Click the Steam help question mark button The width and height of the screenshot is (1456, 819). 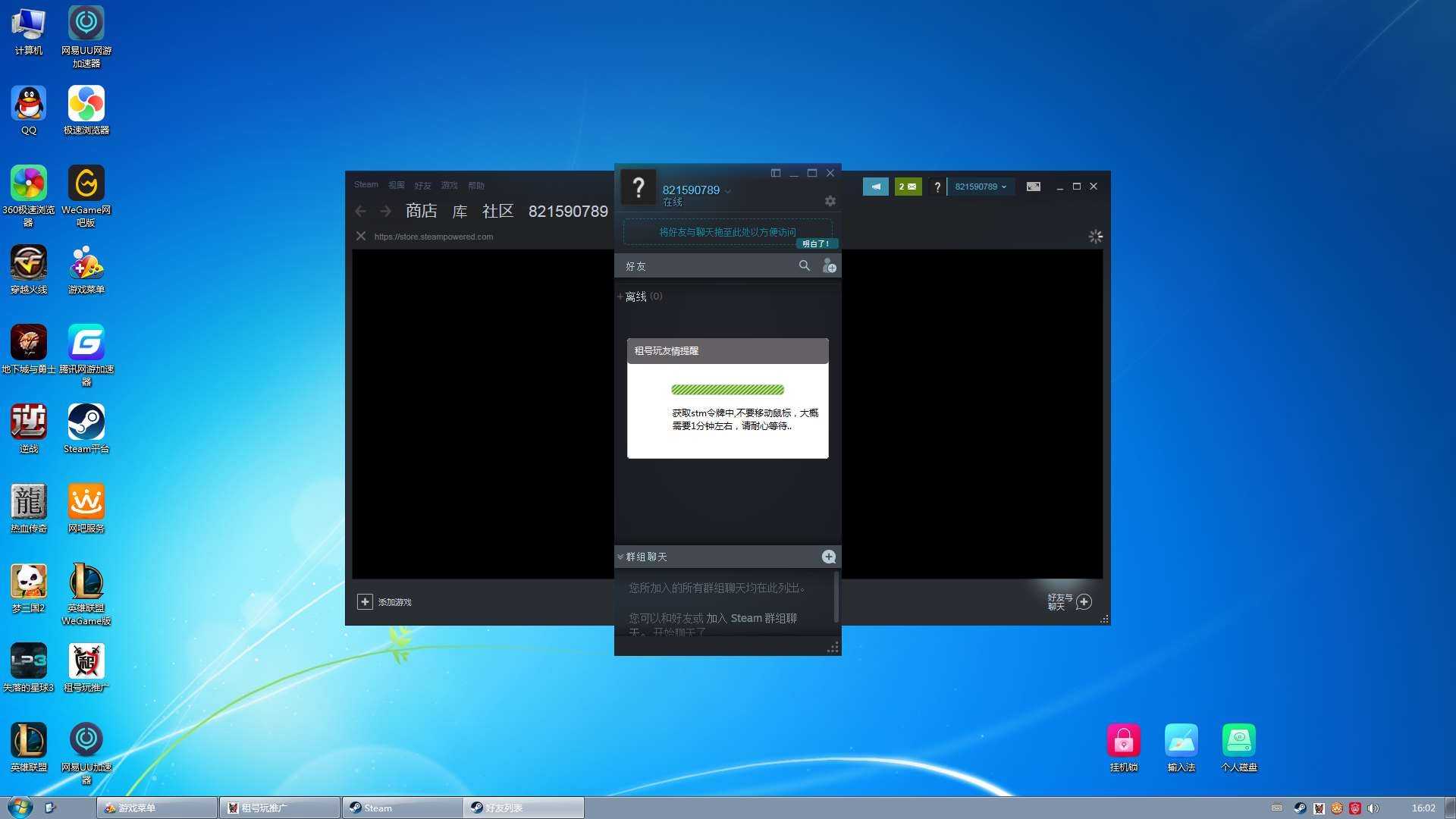click(x=937, y=187)
